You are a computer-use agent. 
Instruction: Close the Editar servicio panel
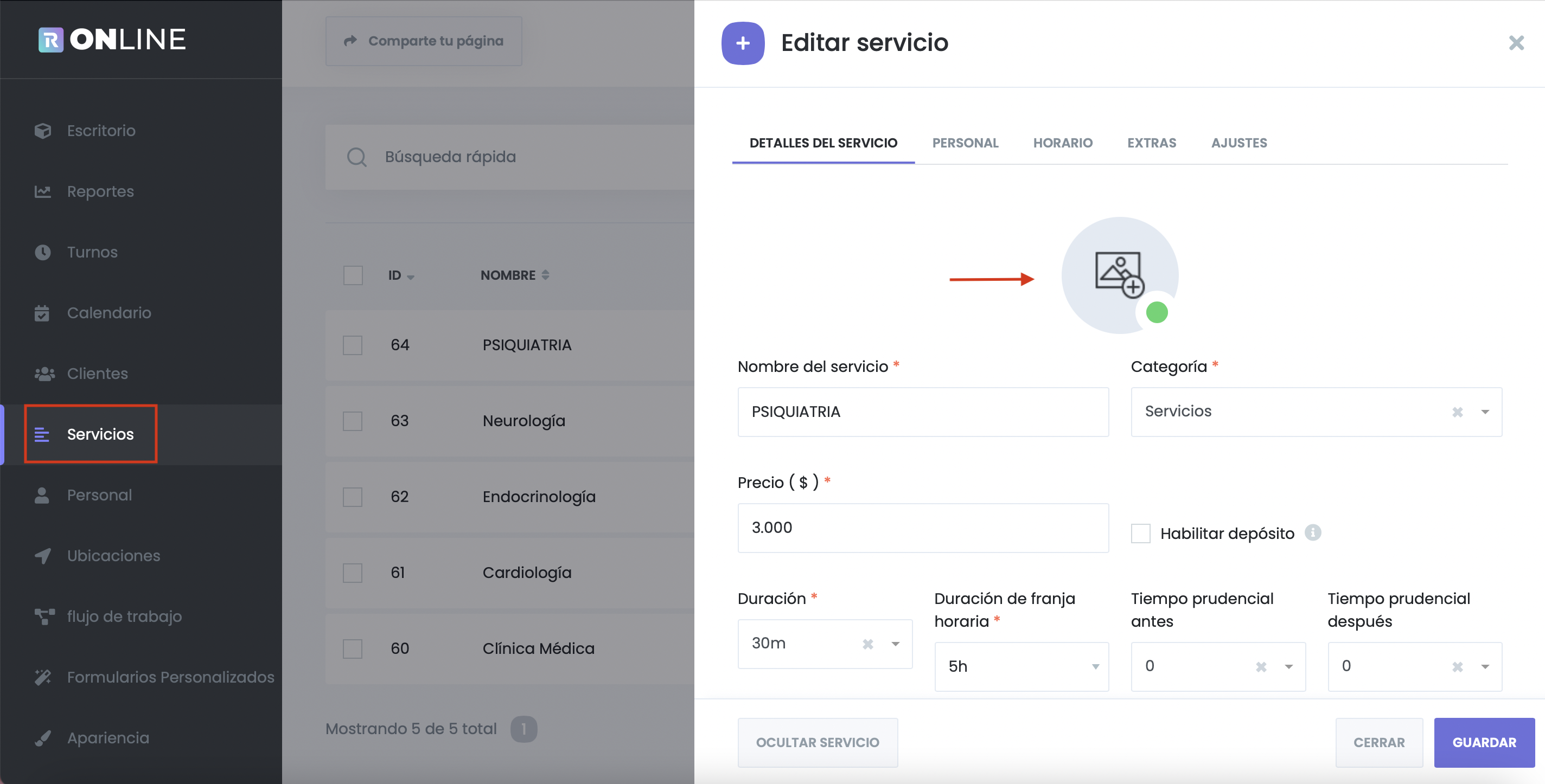(1516, 42)
